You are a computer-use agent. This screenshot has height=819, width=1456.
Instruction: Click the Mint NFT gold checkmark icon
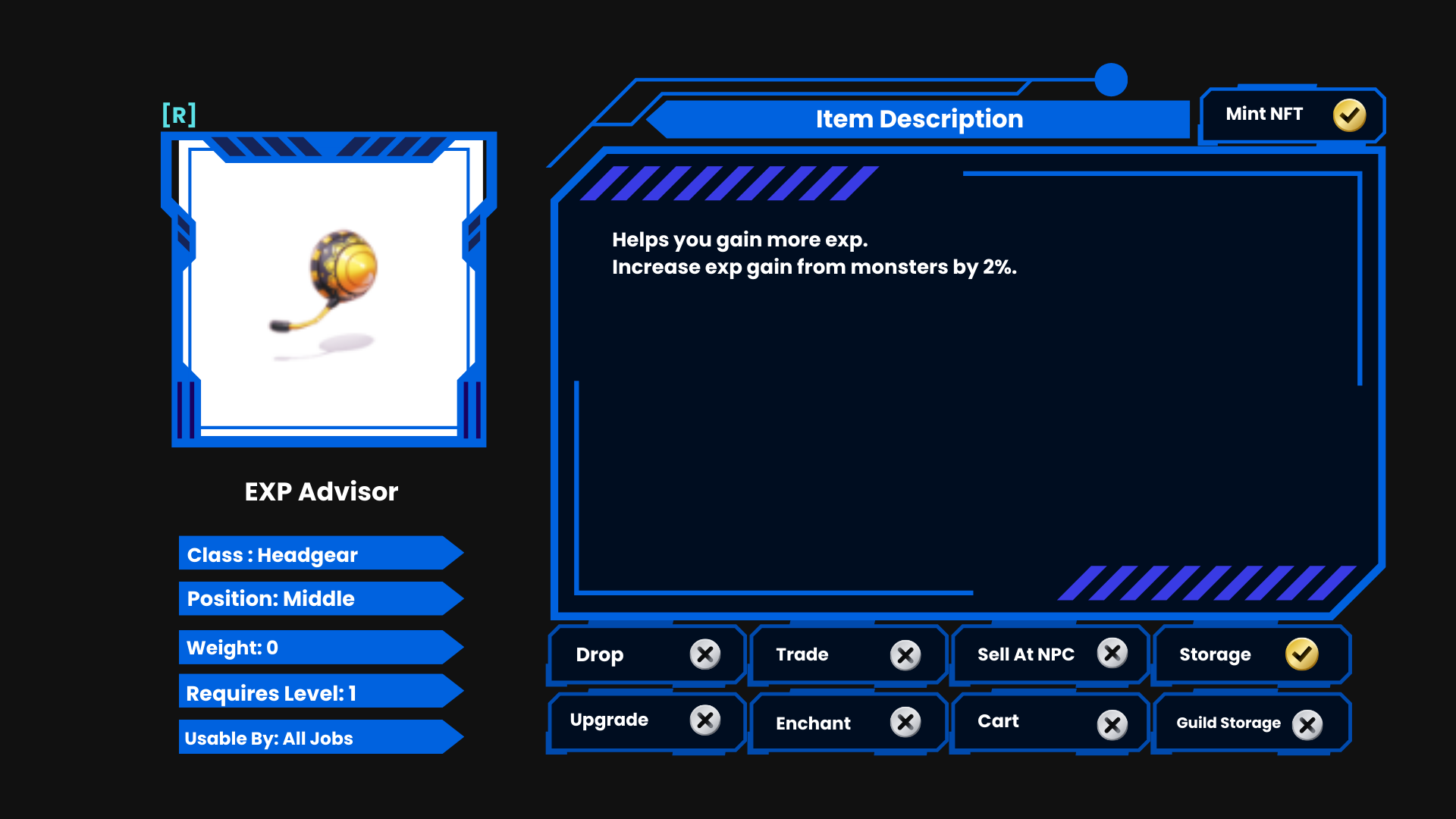(1349, 115)
